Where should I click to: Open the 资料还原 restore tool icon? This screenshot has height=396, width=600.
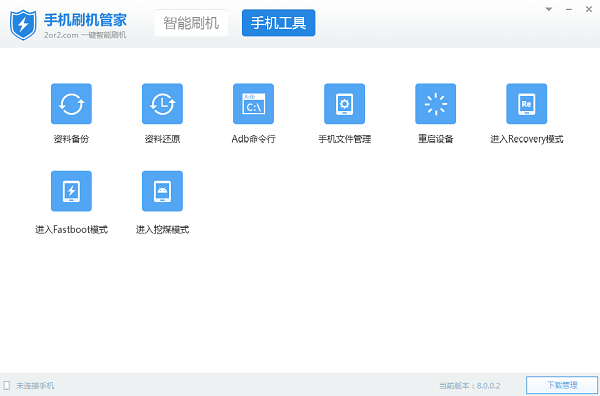click(162, 104)
